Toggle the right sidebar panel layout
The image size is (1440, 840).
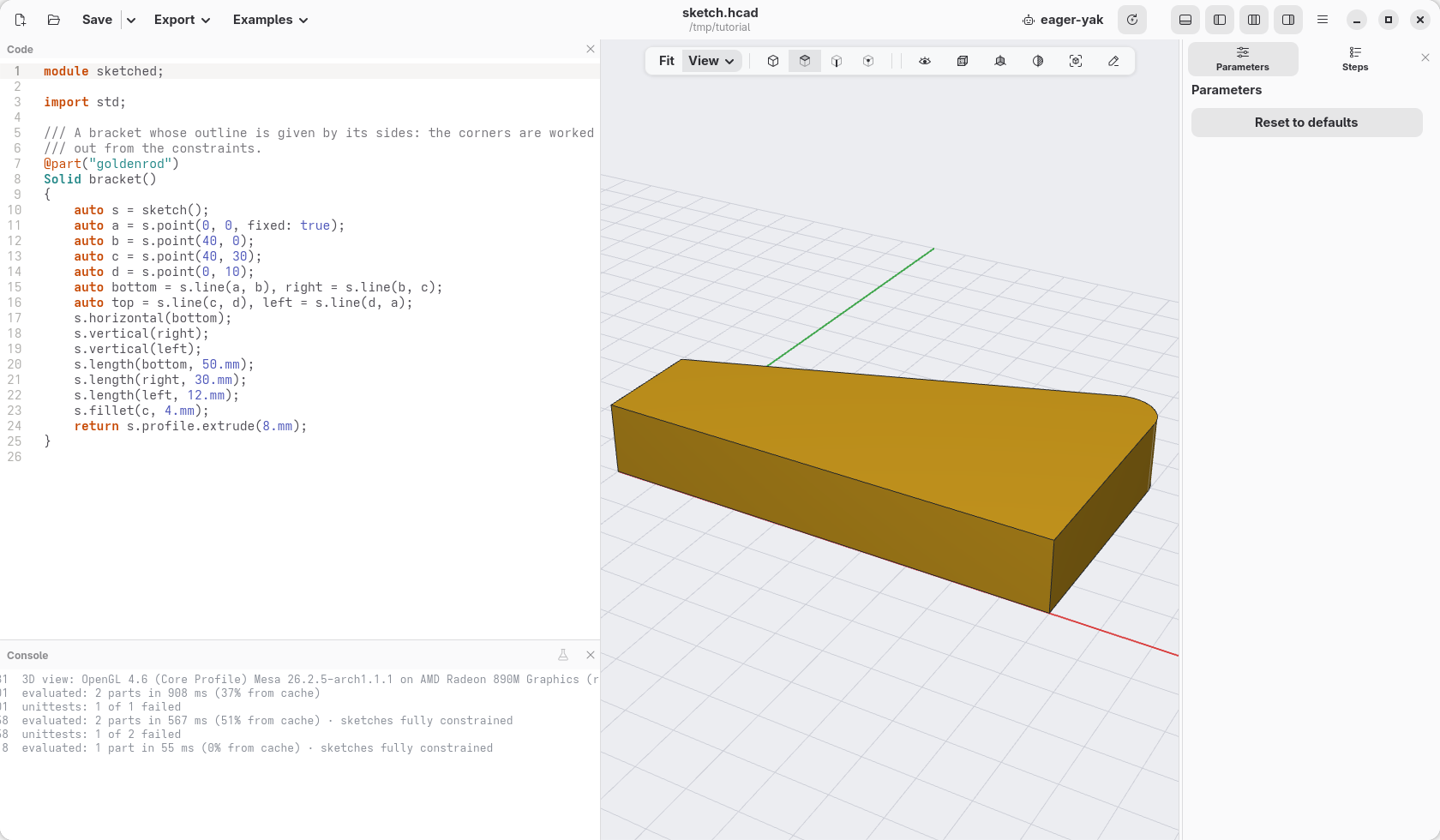coord(1288,20)
